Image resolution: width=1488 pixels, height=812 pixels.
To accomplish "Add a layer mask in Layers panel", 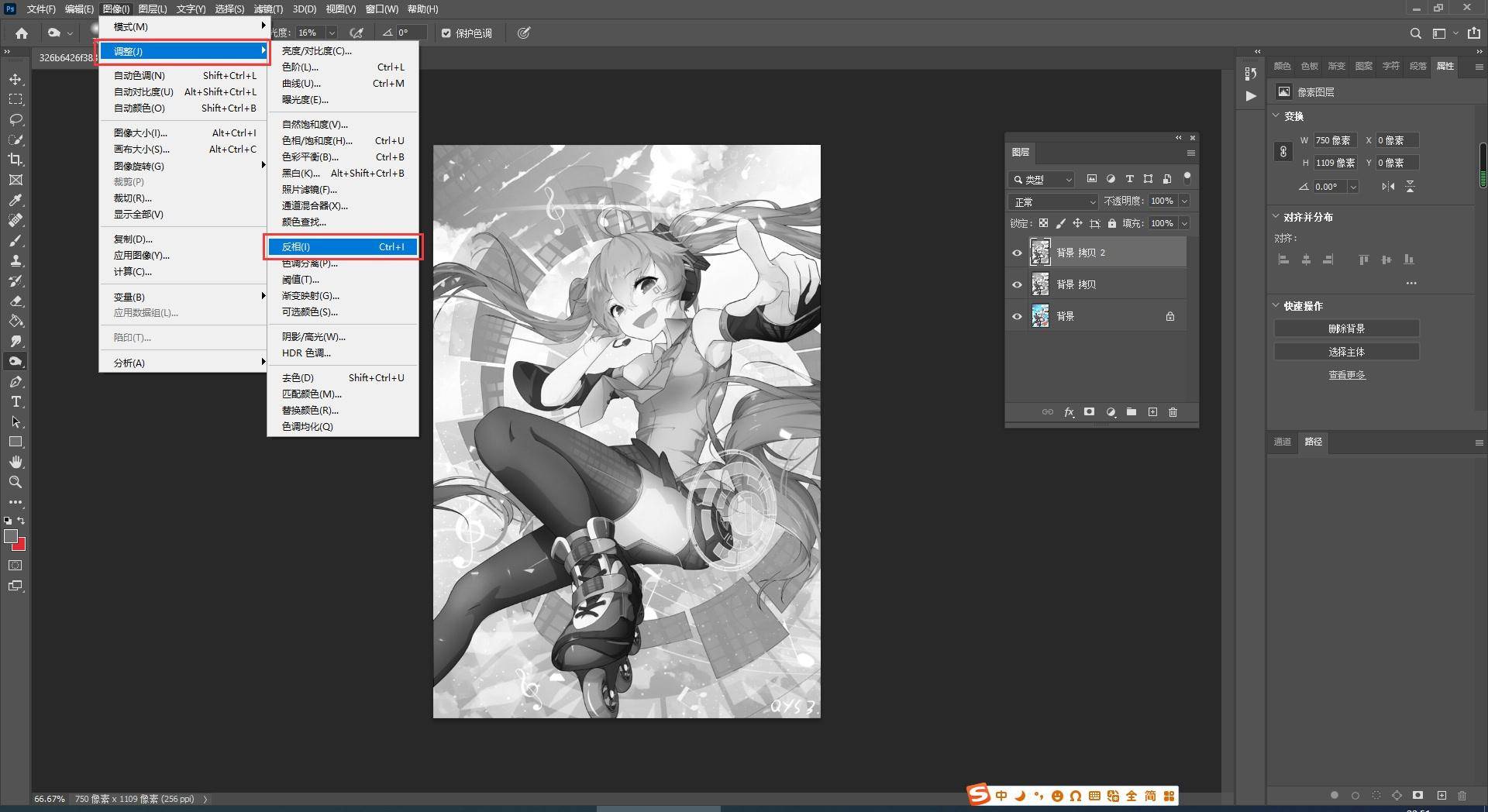I will [1089, 412].
